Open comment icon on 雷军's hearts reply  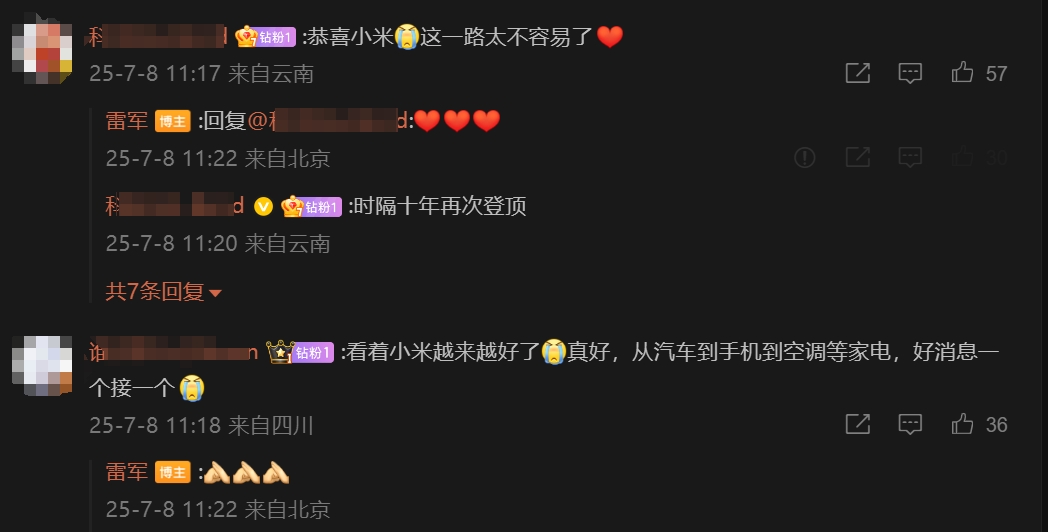(910, 158)
